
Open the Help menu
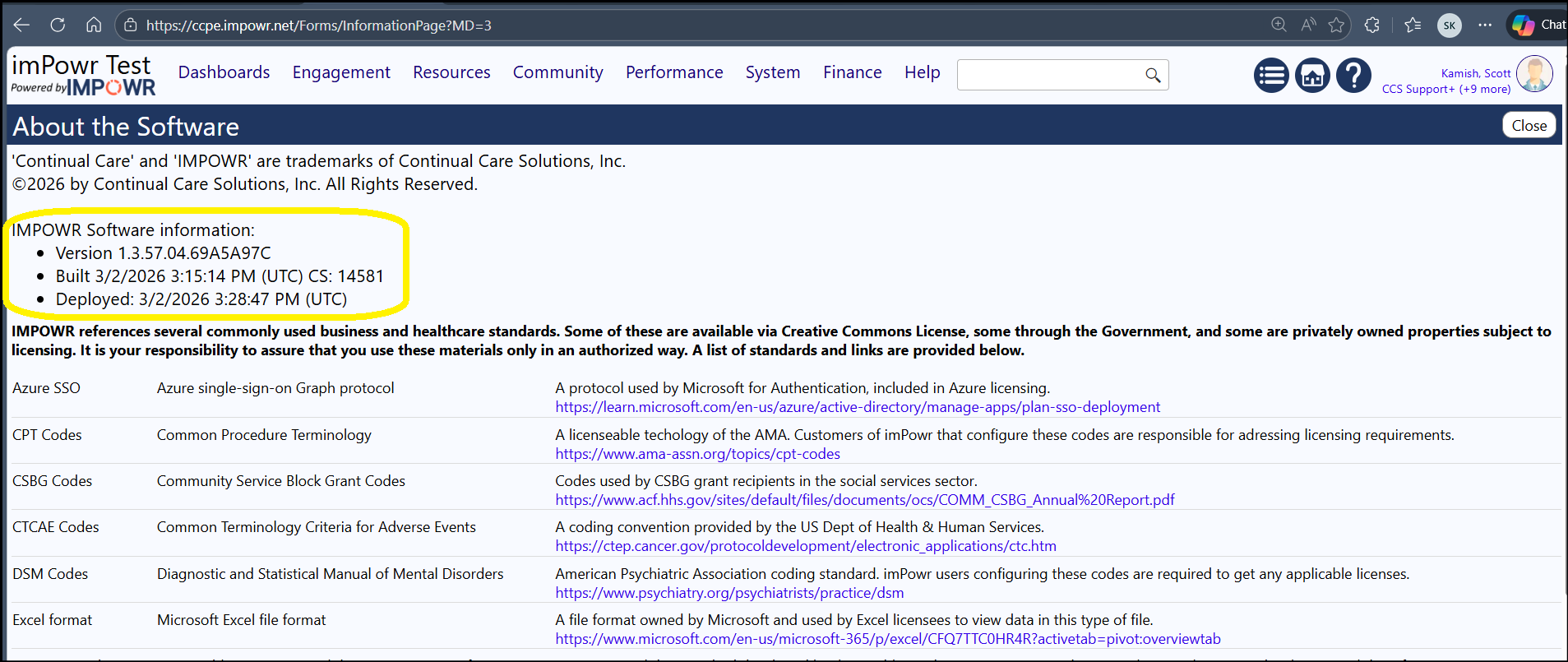point(923,72)
